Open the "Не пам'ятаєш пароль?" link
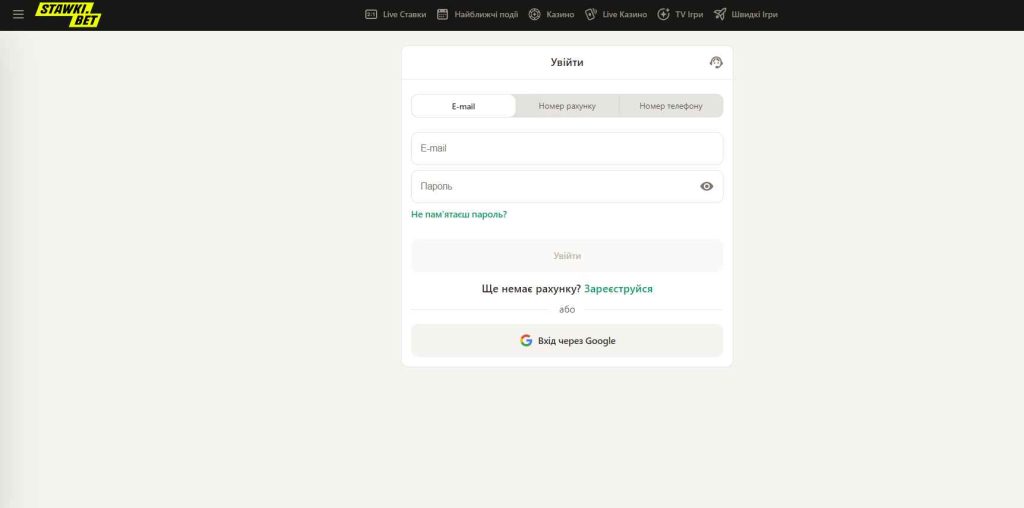The image size is (1024, 508). [459, 214]
